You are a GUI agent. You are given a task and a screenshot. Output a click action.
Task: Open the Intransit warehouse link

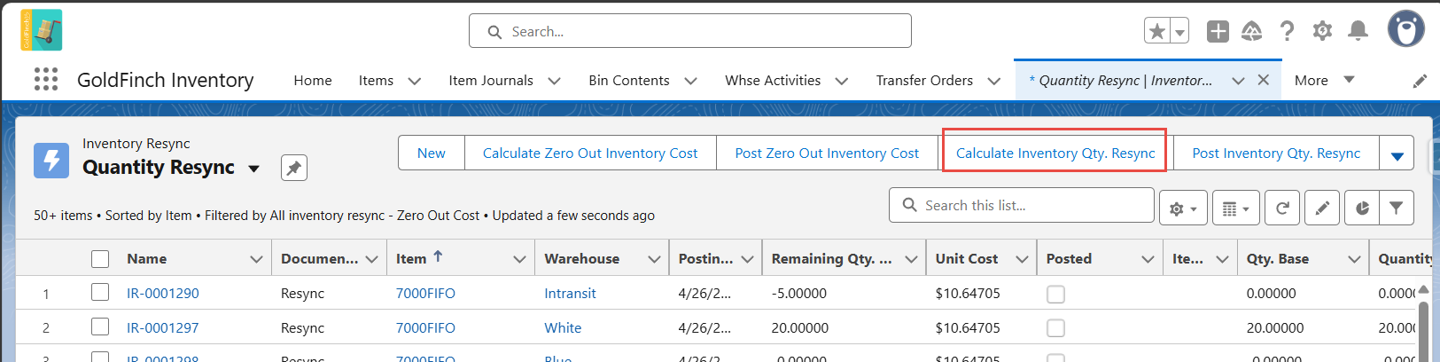[570, 294]
